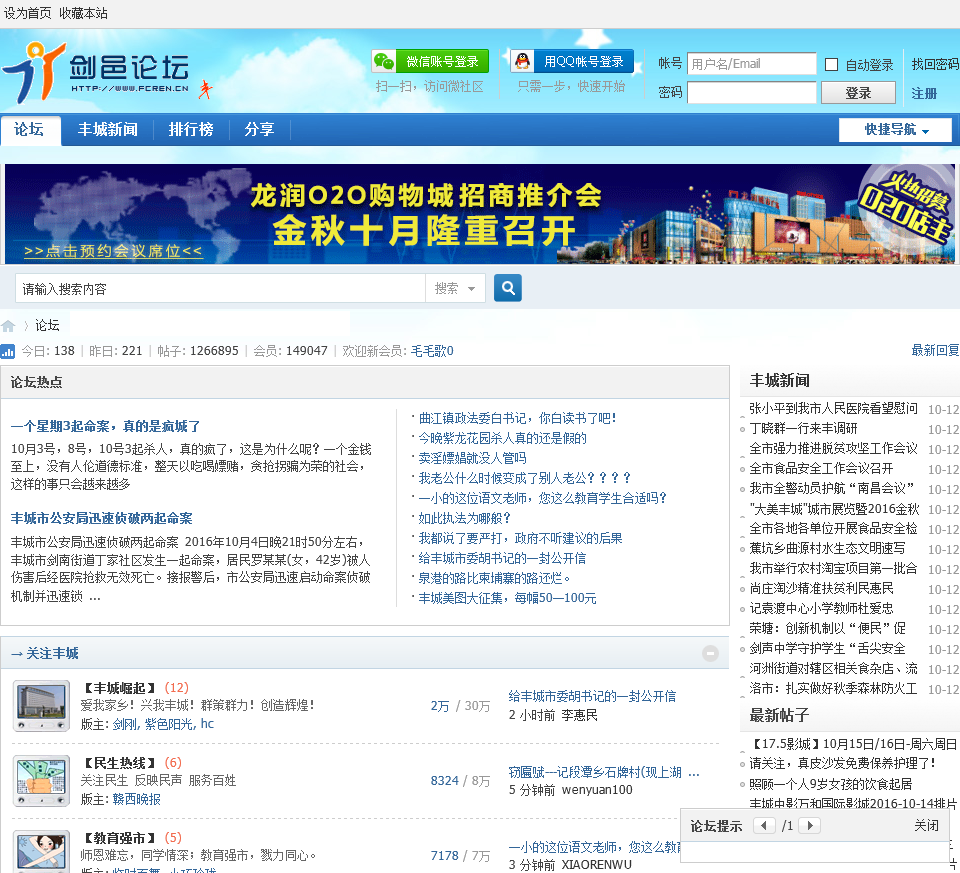Image resolution: width=960 pixels, height=873 pixels.
Task: Go to next forum tip arrow
Action: pos(809,825)
